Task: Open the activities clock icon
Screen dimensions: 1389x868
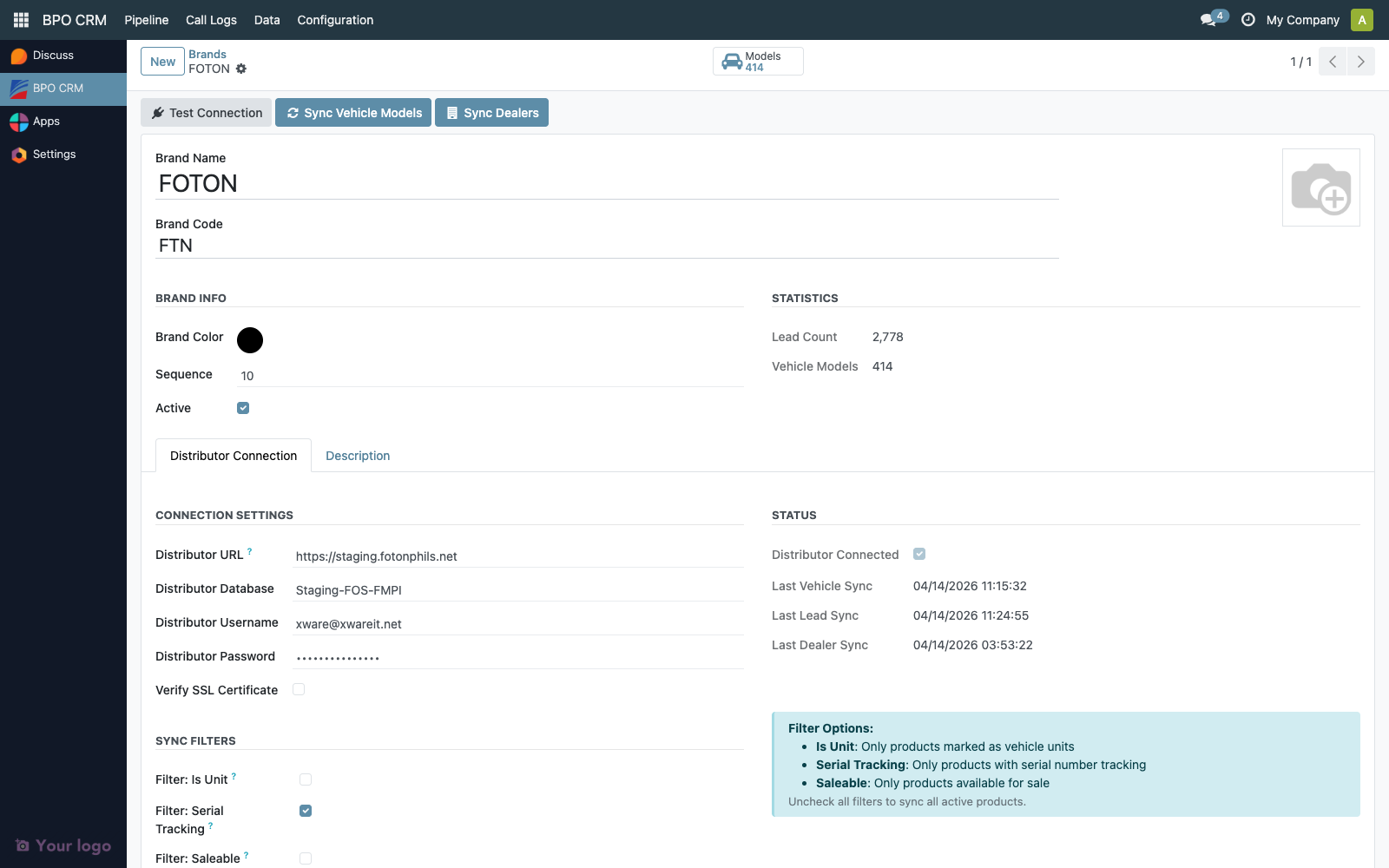Action: pyautogui.click(x=1248, y=18)
